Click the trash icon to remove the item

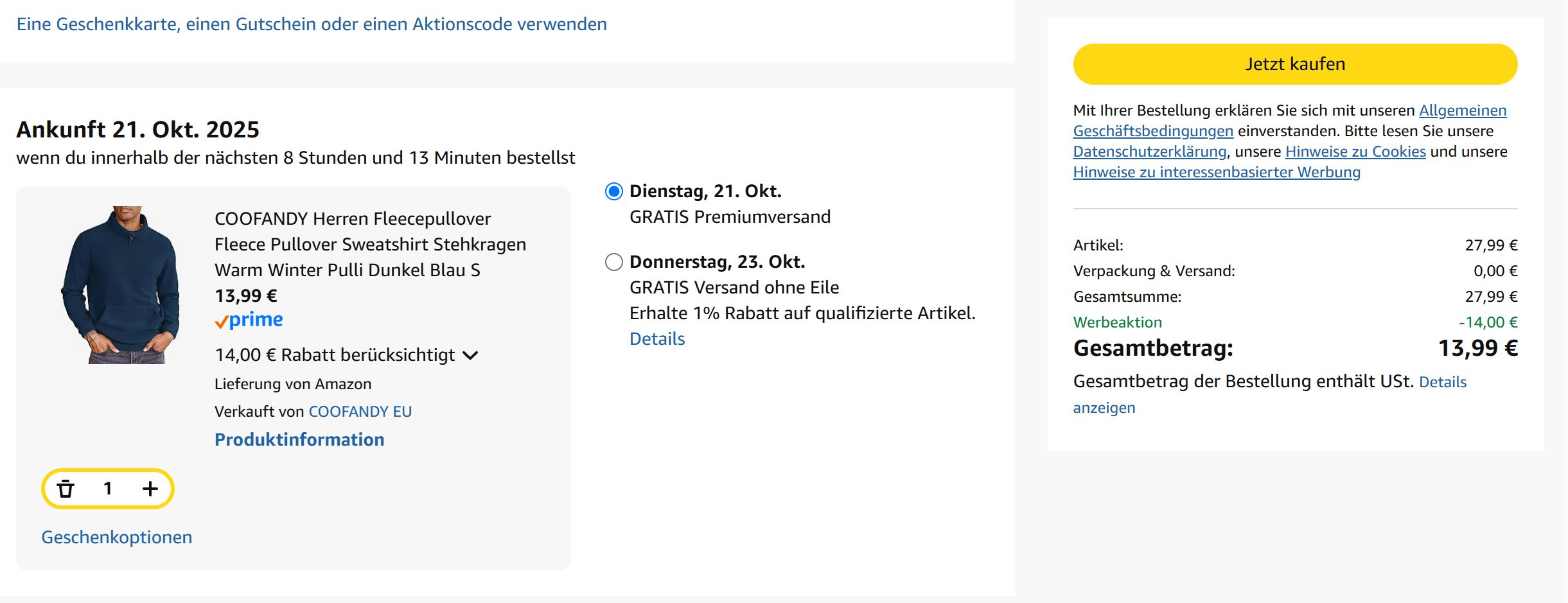click(67, 489)
